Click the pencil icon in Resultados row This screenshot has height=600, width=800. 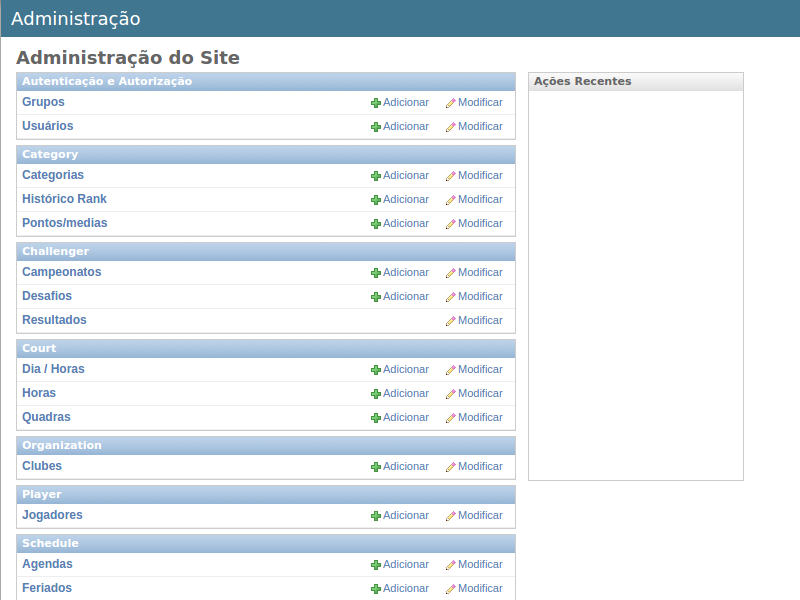click(x=451, y=321)
